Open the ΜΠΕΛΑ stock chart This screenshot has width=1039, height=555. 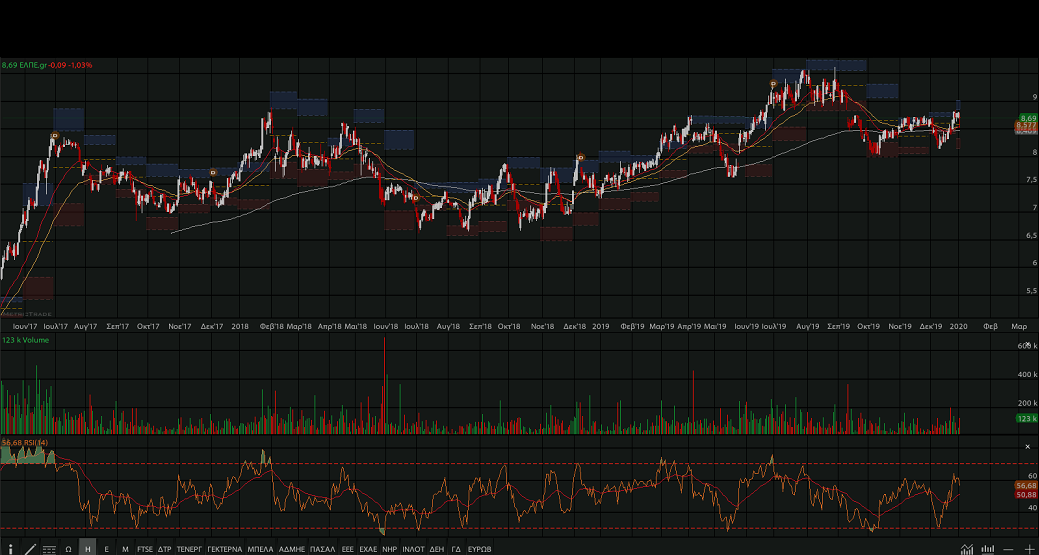click(x=260, y=549)
